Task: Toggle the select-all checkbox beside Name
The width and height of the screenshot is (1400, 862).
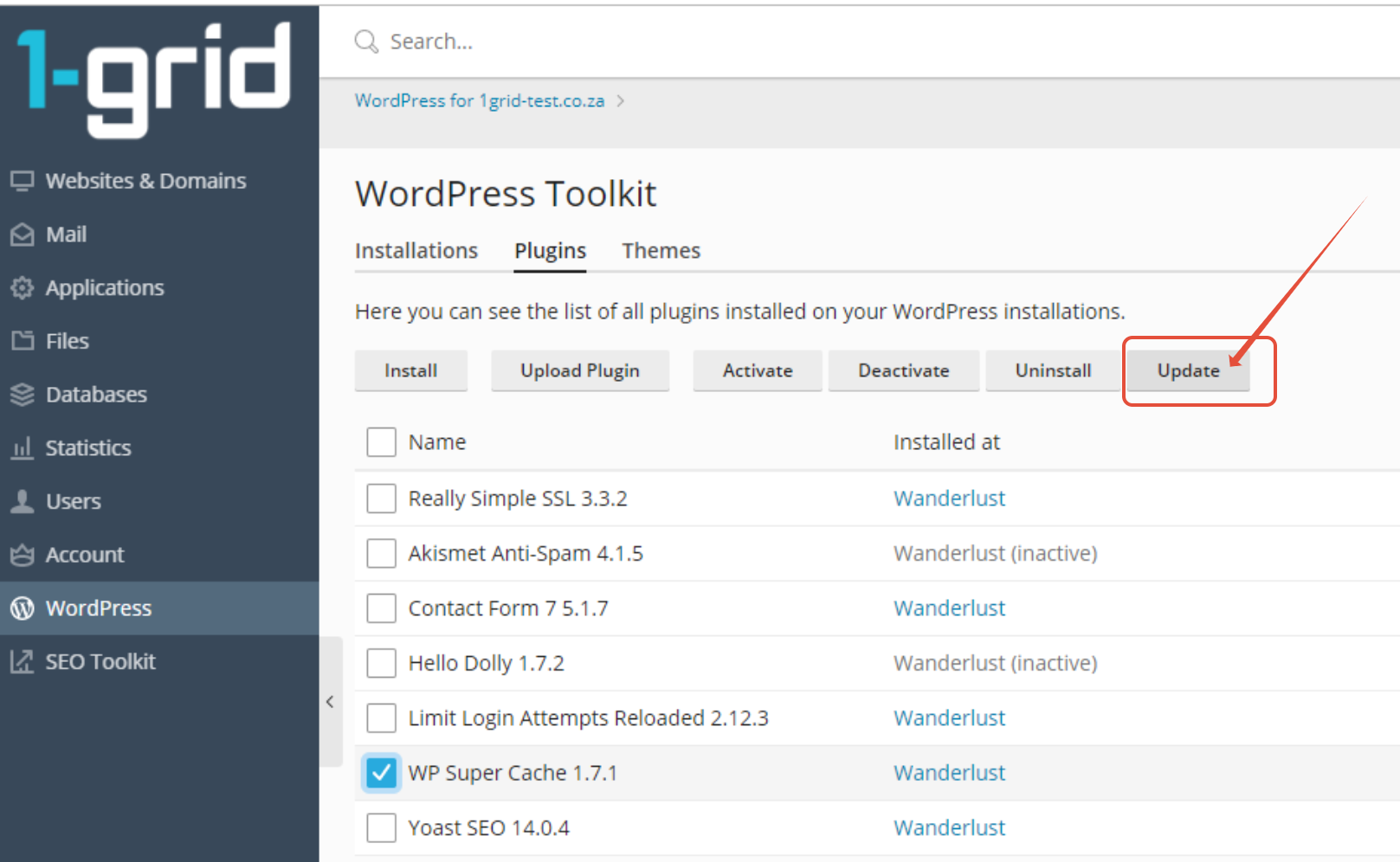Action: 381,442
